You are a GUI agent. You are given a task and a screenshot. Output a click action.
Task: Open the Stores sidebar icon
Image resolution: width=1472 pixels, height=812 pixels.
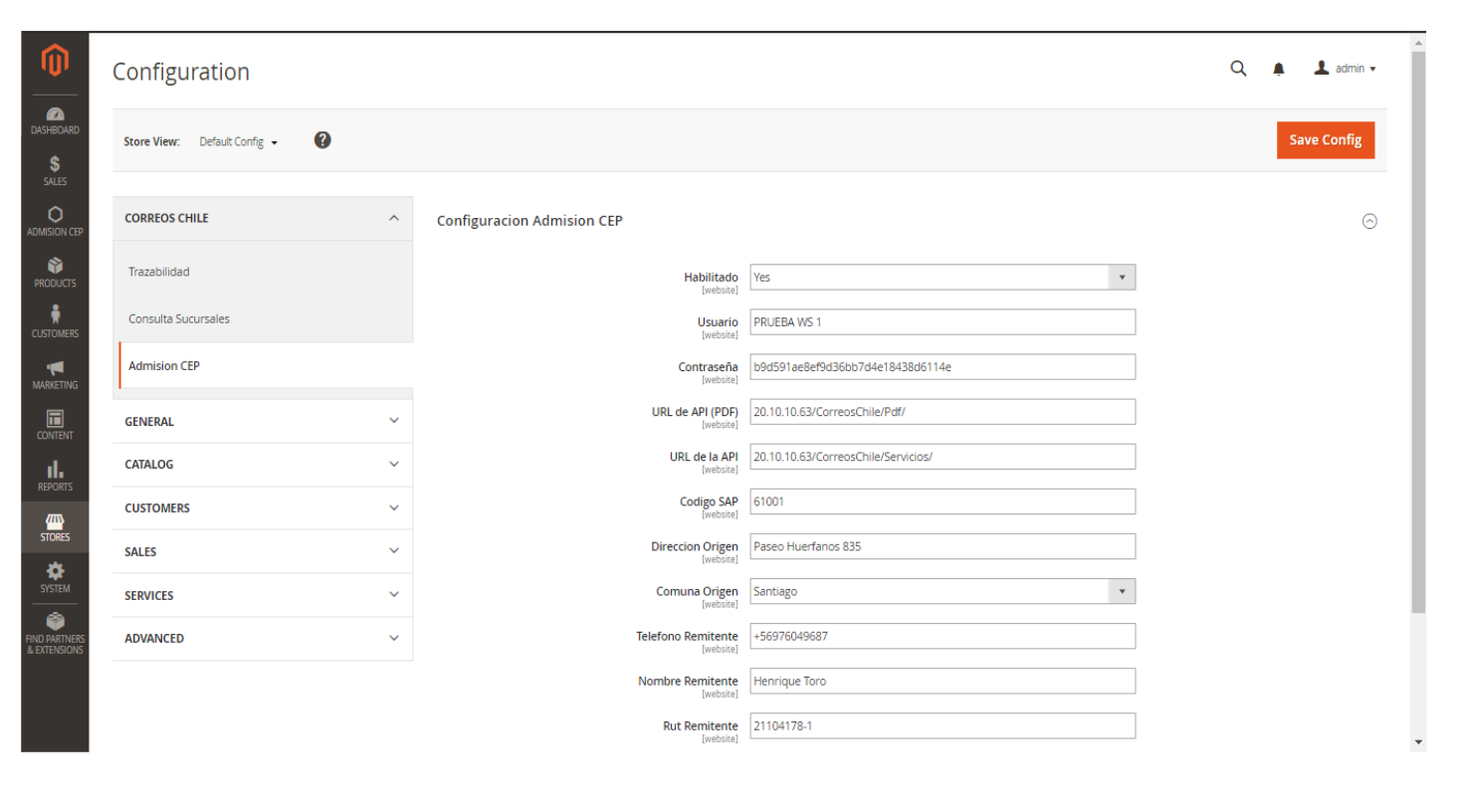(x=55, y=527)
